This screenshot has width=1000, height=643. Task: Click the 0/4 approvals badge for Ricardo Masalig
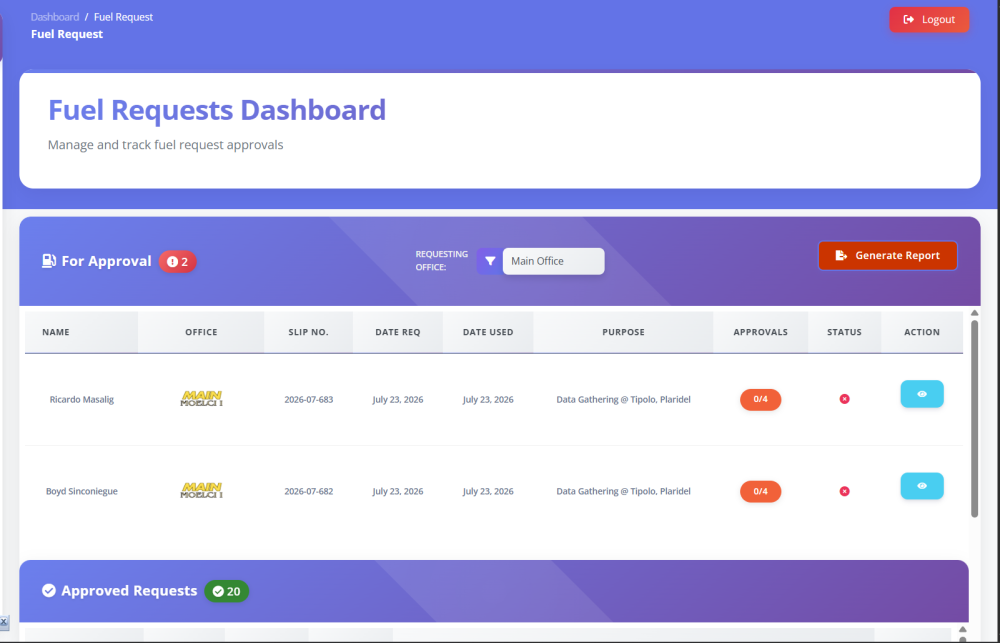pos(760,399)
